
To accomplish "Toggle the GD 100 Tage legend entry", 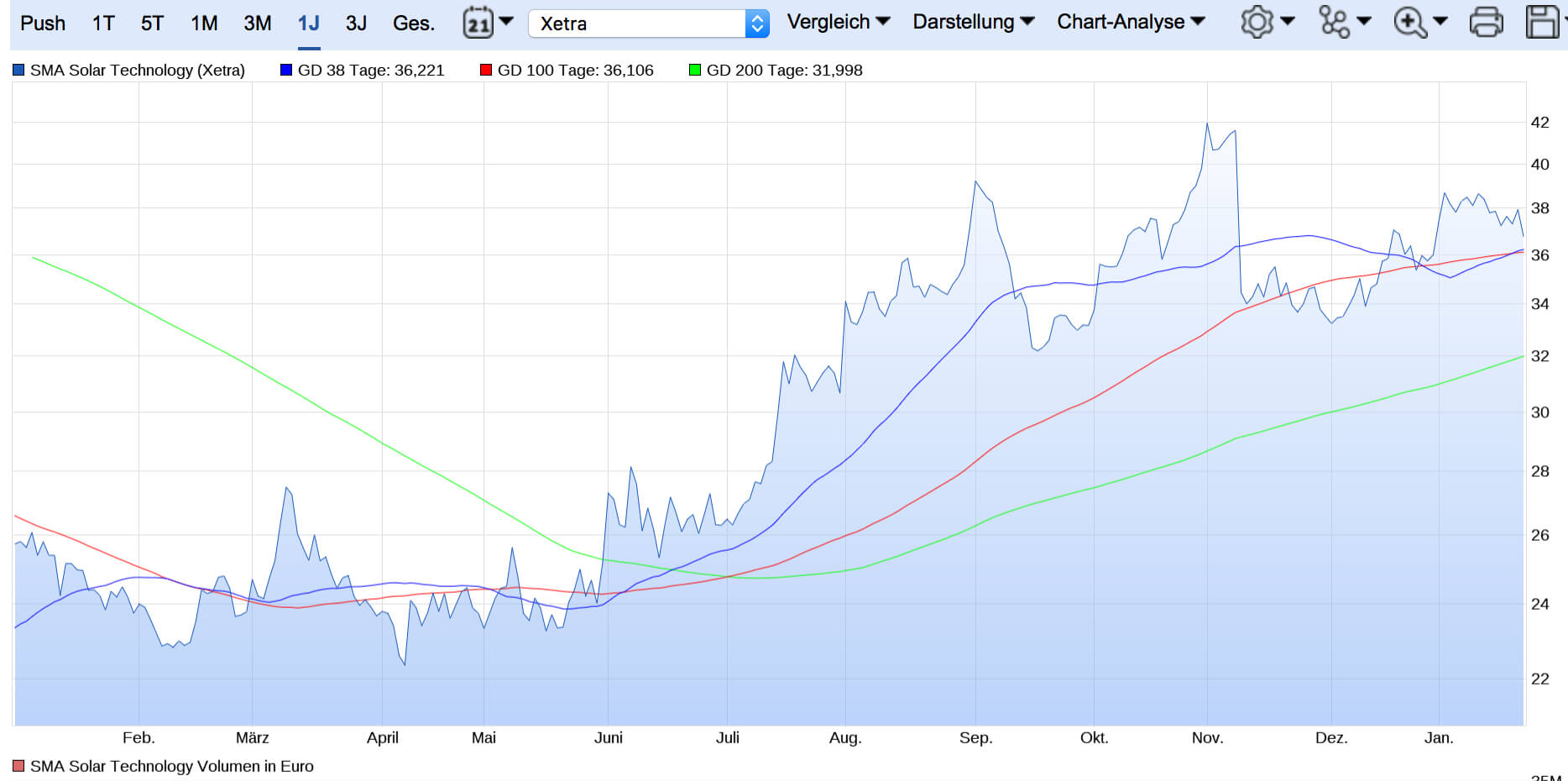I will (x=567, y=71).
